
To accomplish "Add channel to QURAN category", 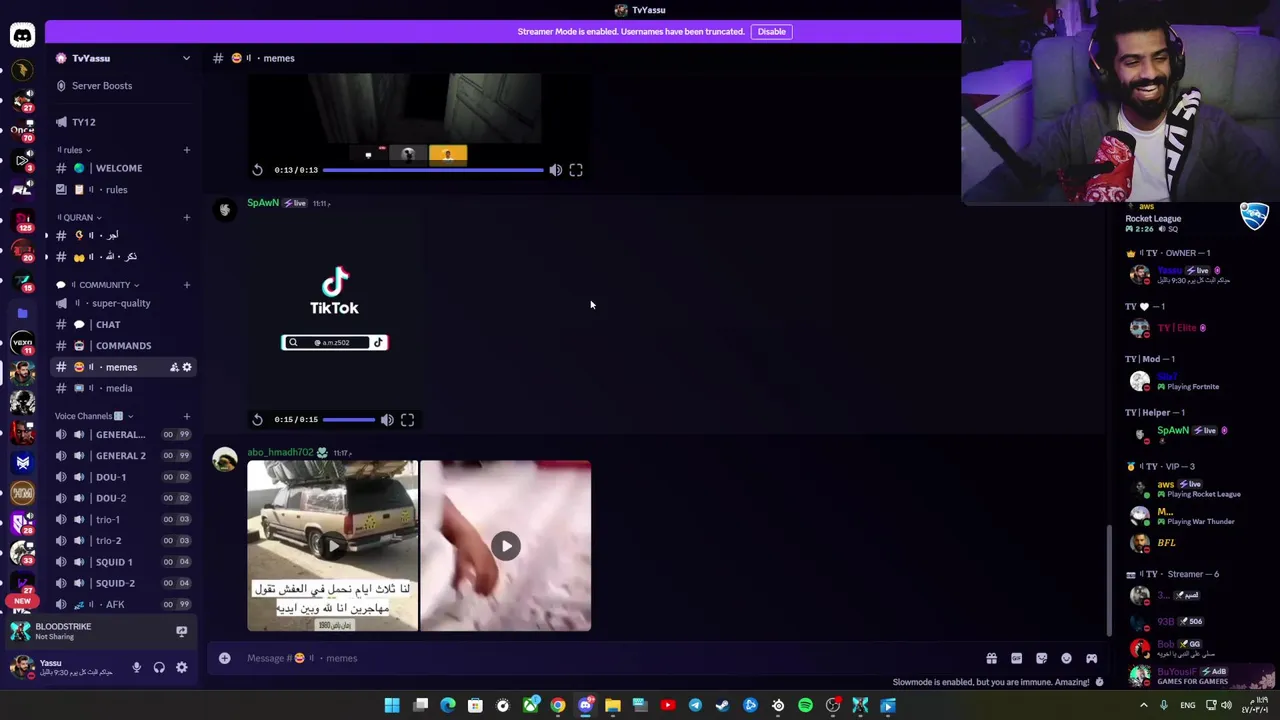I will 186,217.
